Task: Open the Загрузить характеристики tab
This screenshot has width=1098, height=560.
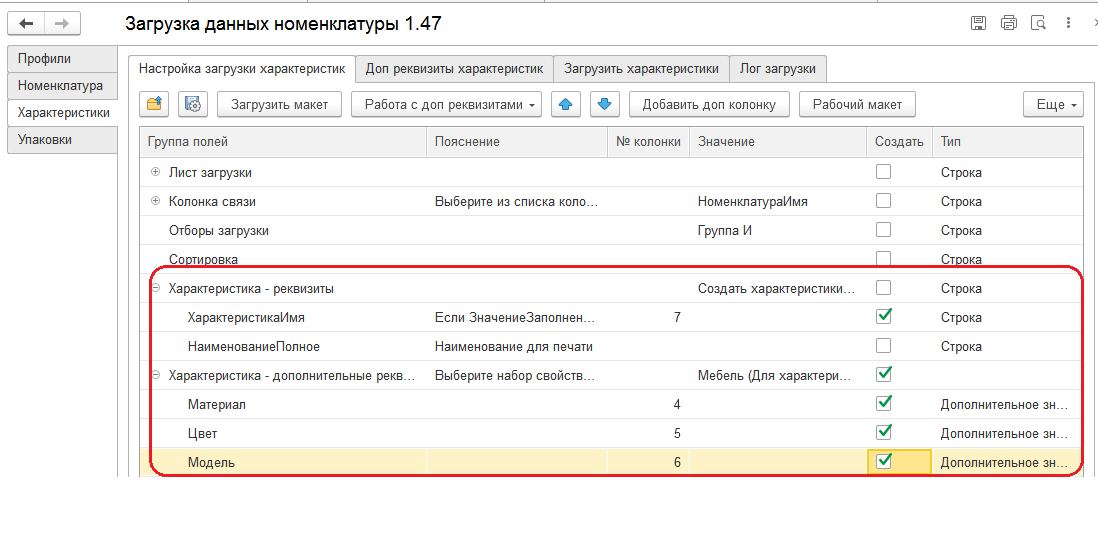Action: (641, 69)
